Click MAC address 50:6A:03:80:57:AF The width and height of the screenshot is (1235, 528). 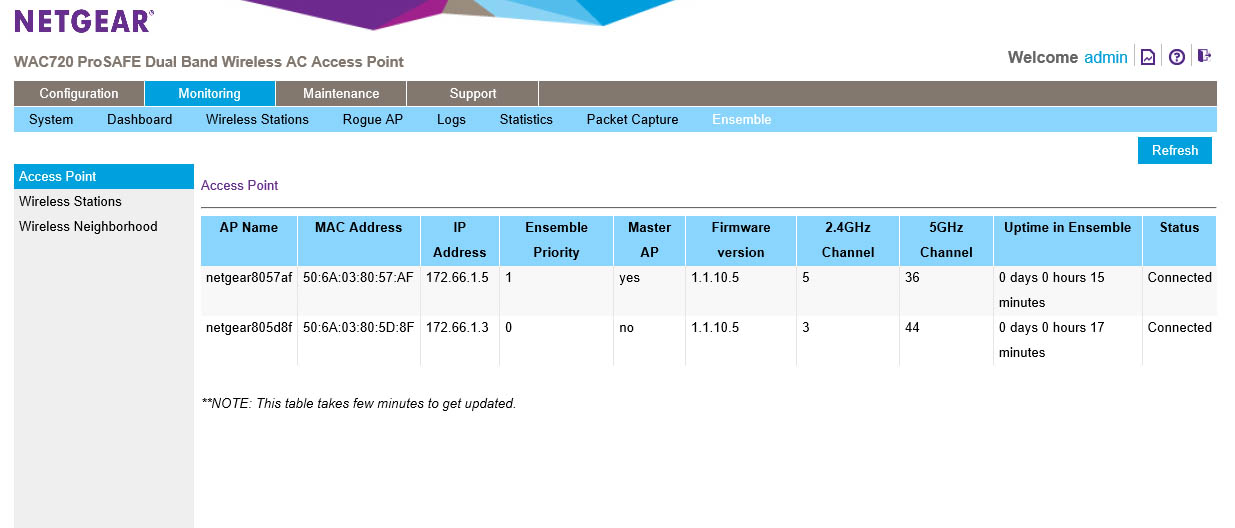coord(358,277)
